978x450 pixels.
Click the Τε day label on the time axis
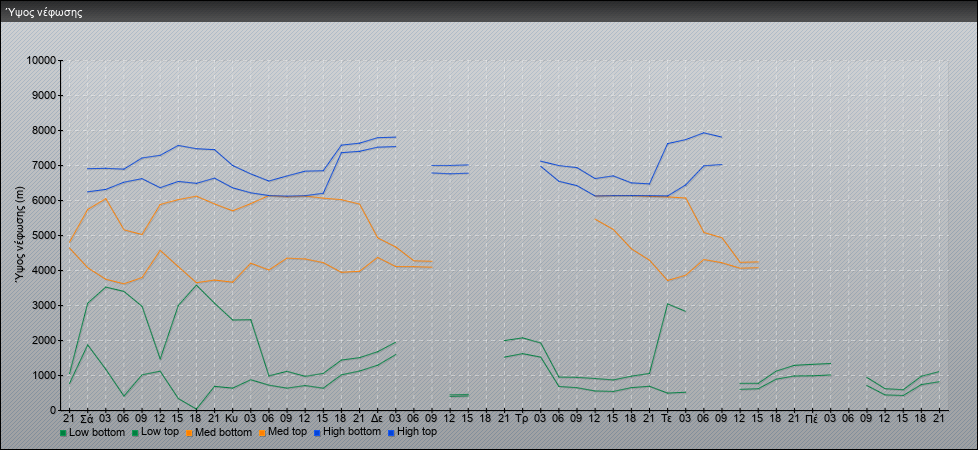point(667,418)
